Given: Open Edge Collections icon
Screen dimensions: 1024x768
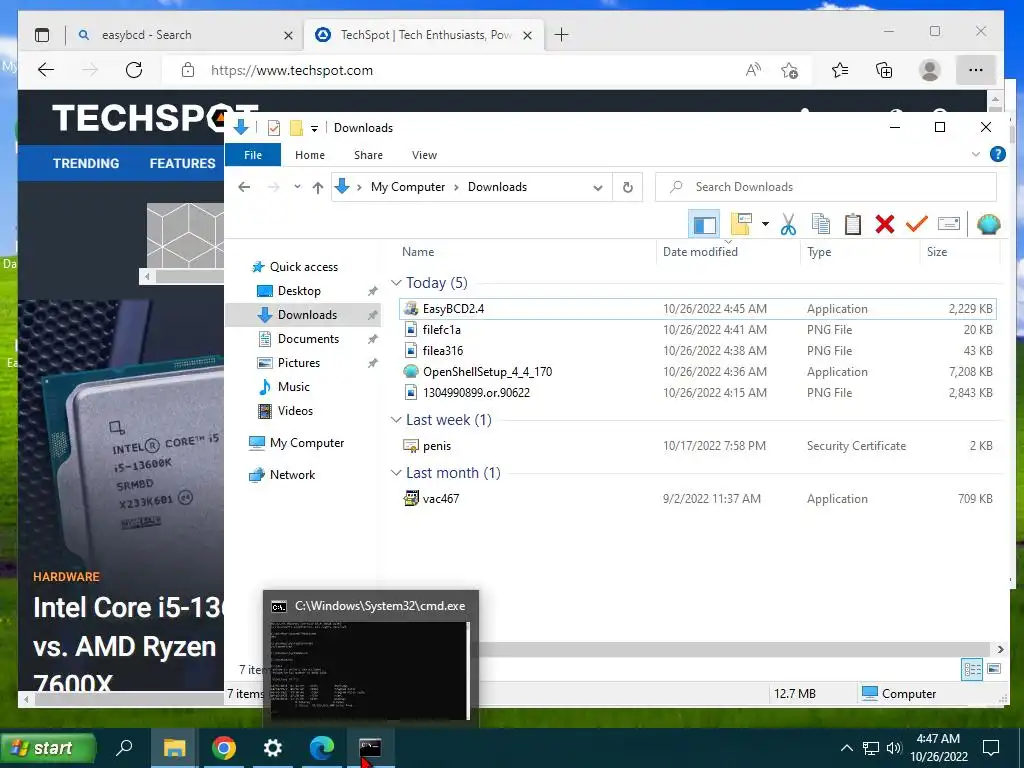Looking at the screenshot, I should [884, 70].
